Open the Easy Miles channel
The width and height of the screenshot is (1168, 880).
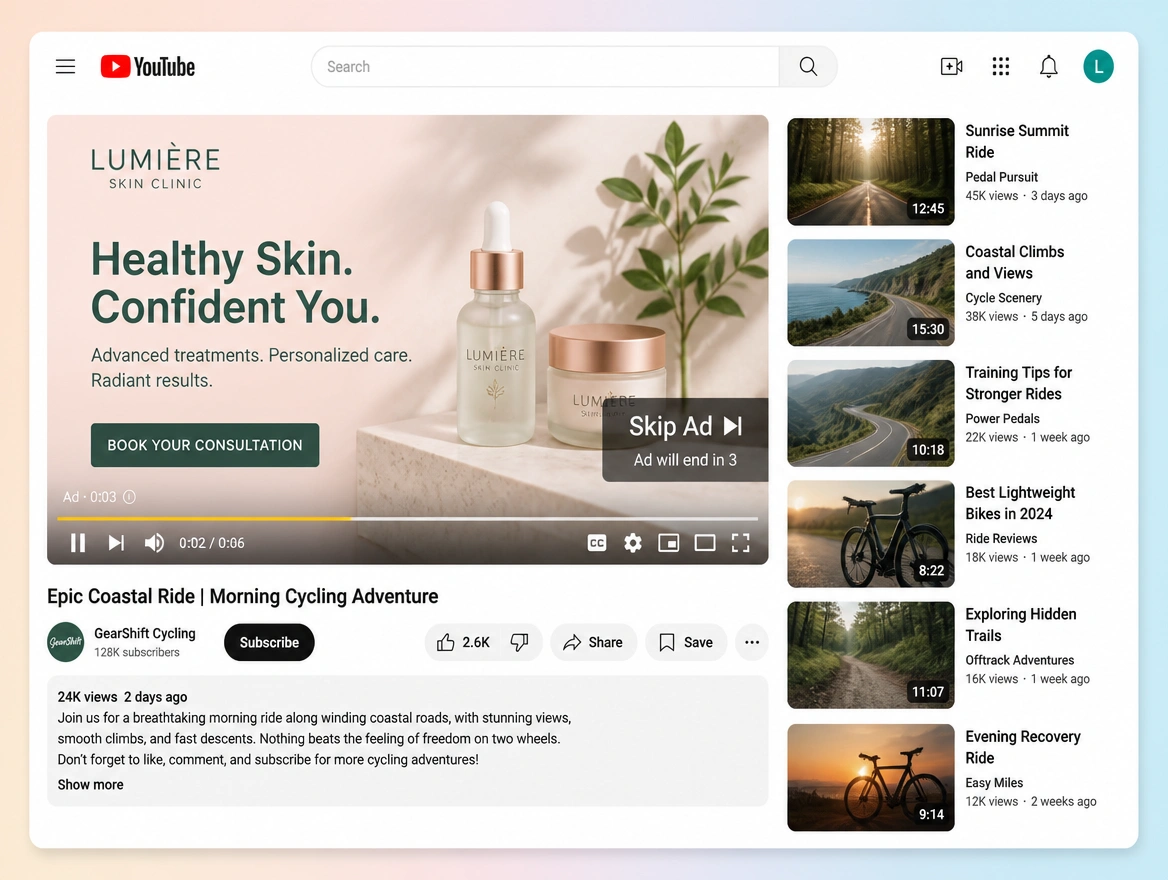(994, 782)
